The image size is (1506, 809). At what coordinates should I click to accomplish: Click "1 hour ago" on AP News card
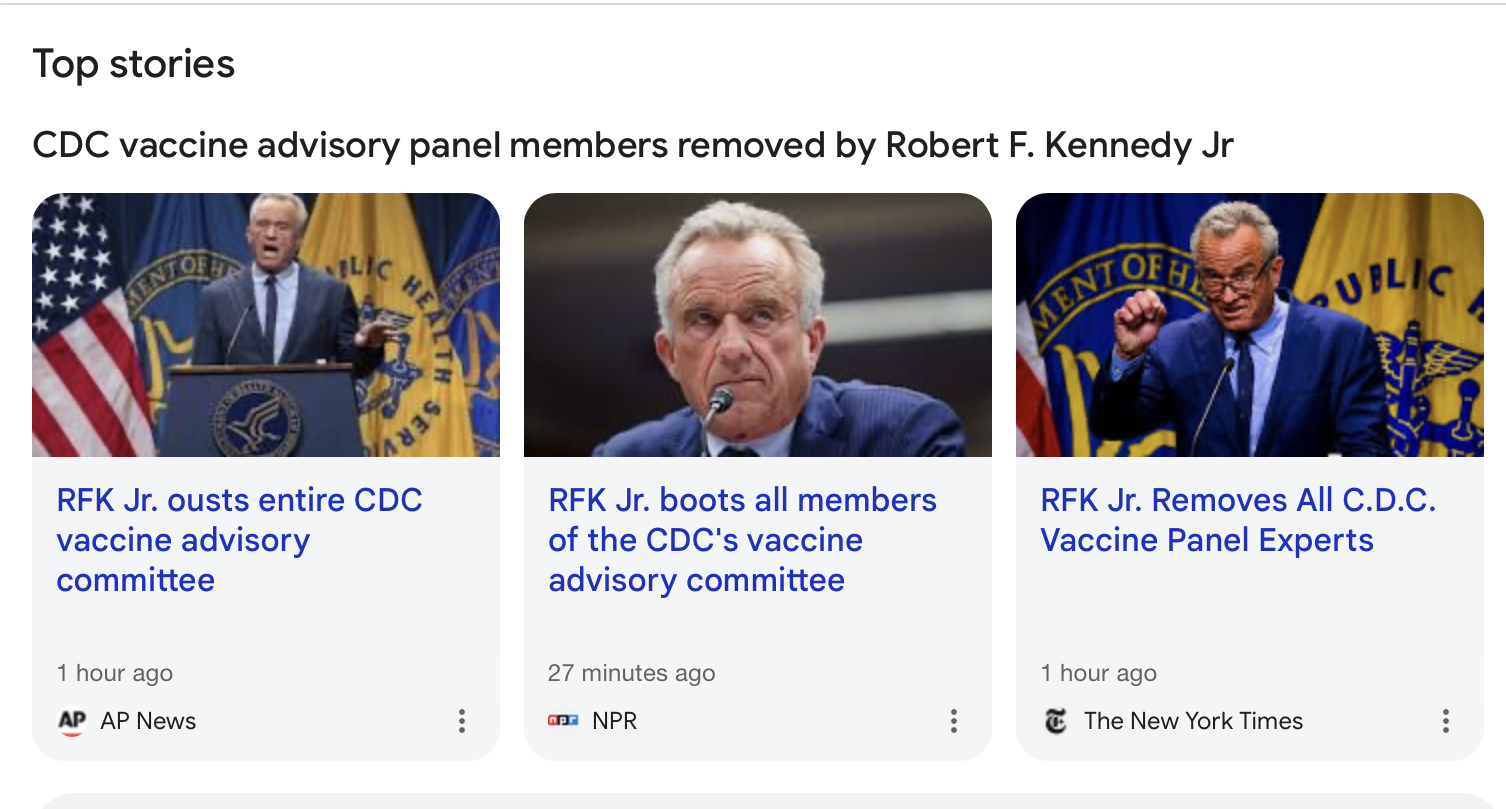pyautogui.click(x=115, y=673)
